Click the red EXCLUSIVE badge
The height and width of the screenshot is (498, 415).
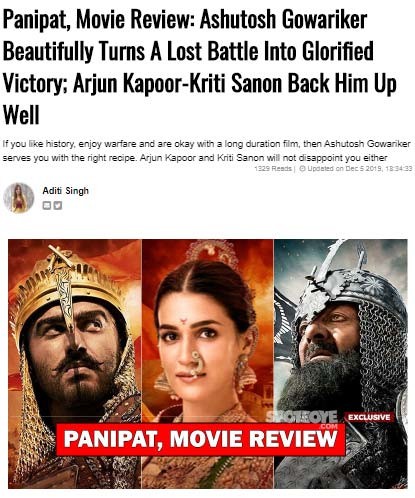click(x=369, y=417)
